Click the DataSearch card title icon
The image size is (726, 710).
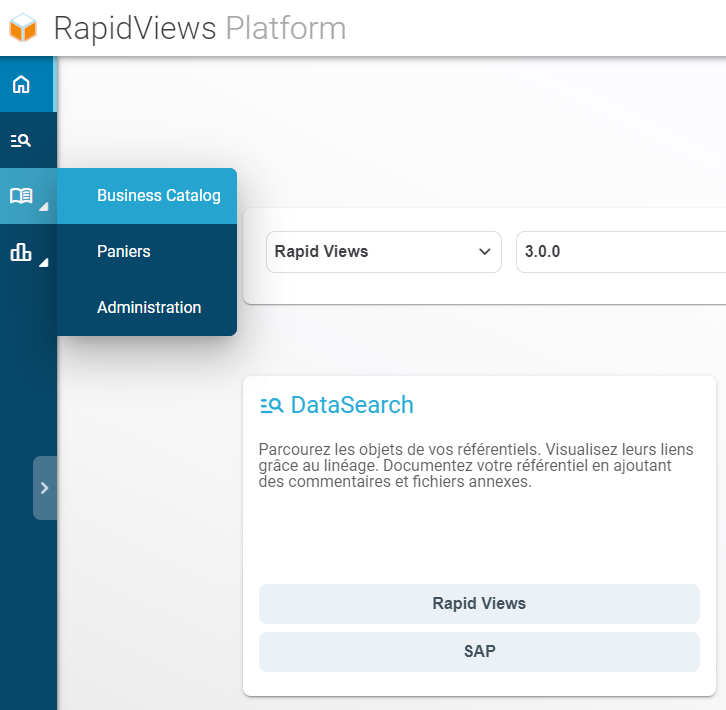(272, 406)
